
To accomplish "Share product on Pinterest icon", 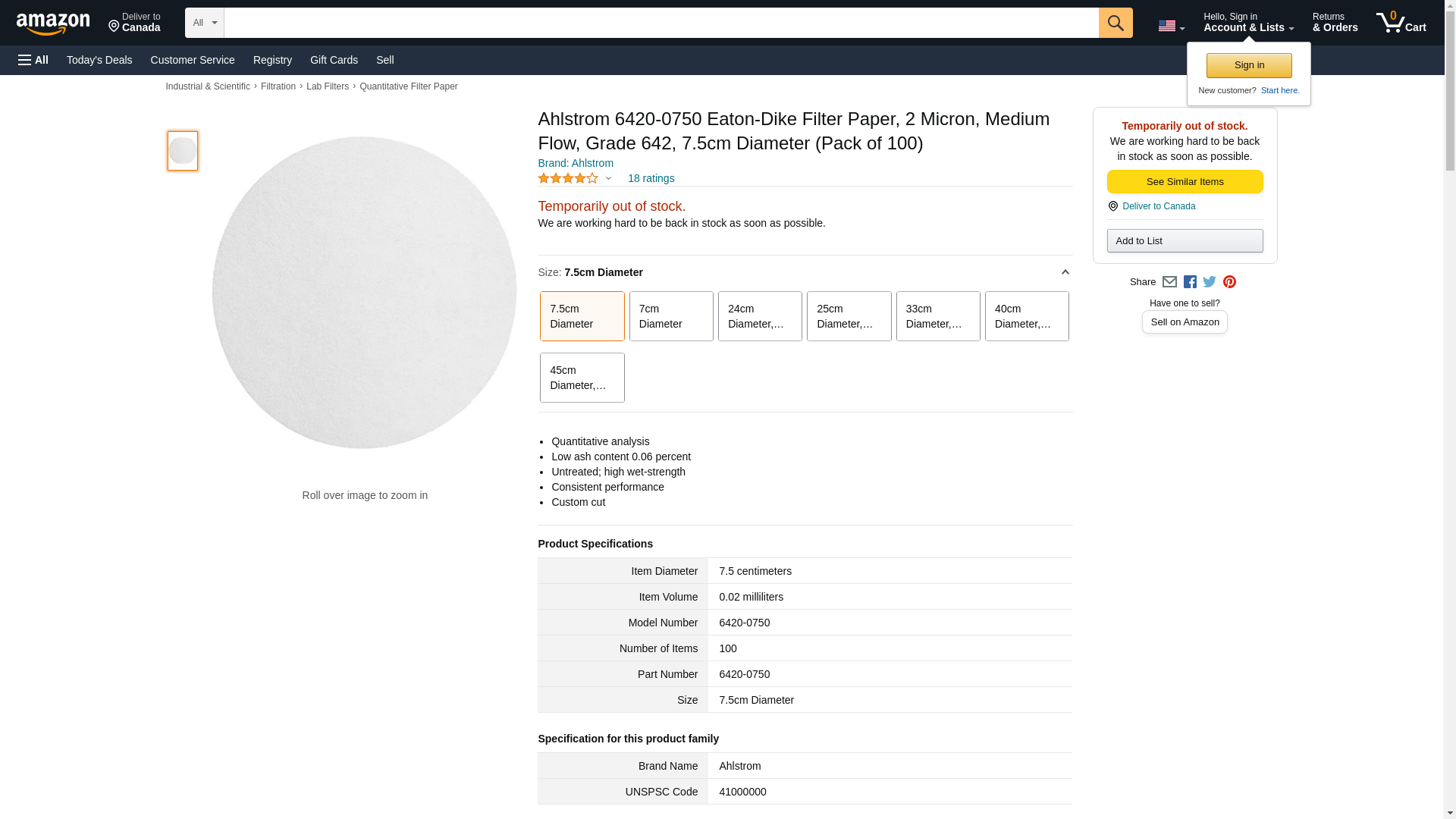I will pyautogui.click(x=1229, y=282).
